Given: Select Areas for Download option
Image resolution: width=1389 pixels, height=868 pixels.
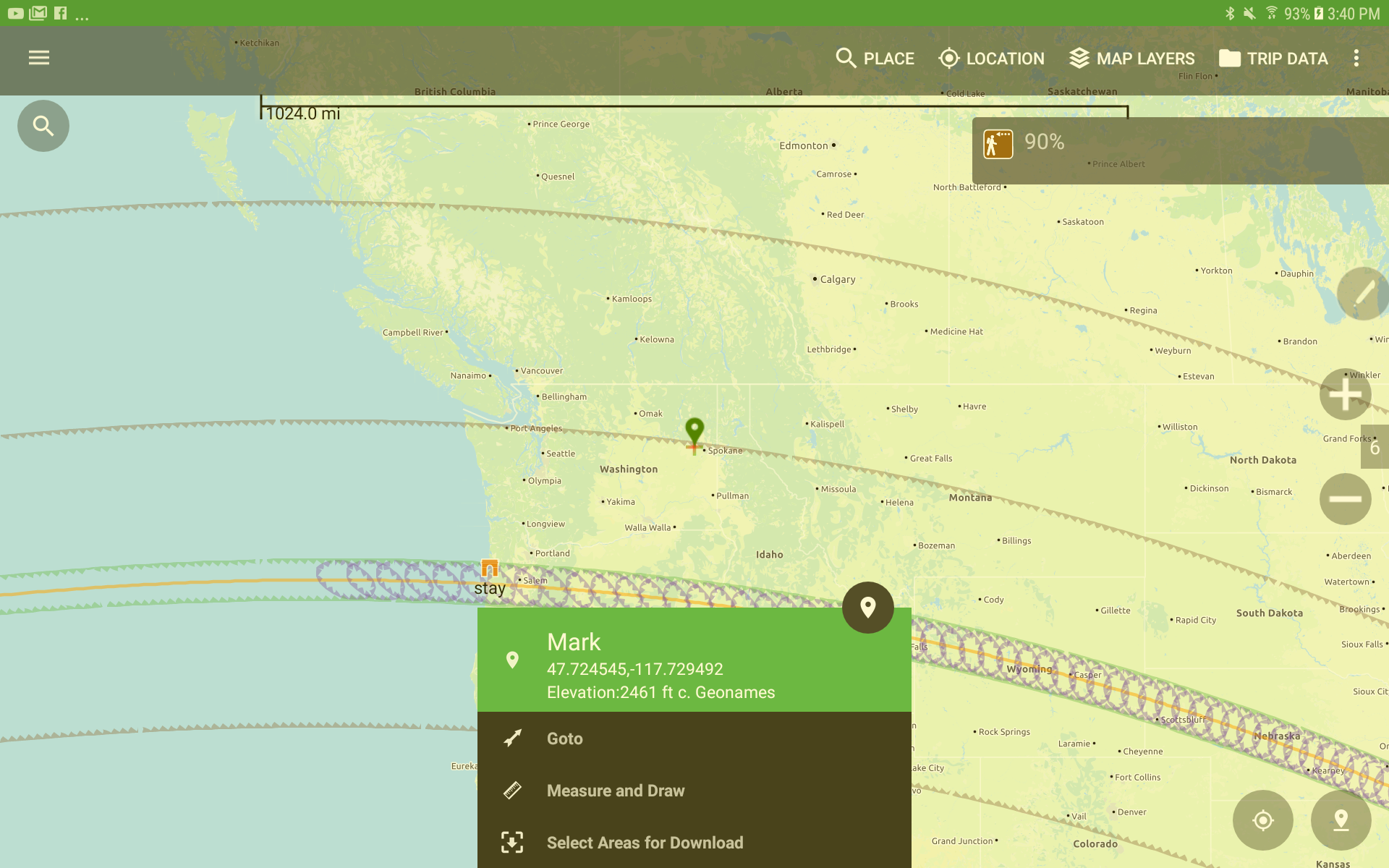Looking at the screenshot, I should tap(644, 843).
